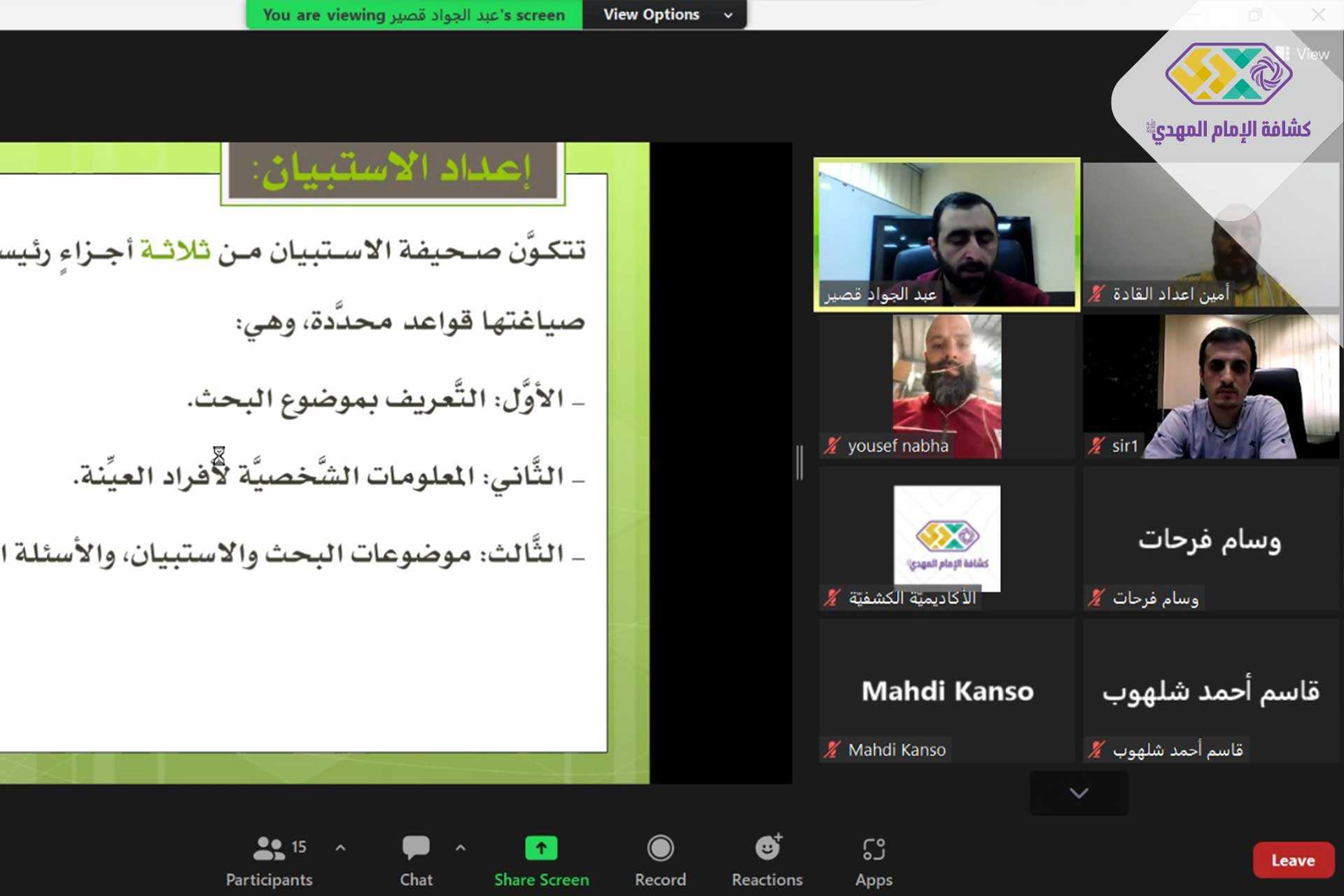Start recording with Record icon
The image size is (1344, 896).
pyautogui.click(x=660, y=848)
